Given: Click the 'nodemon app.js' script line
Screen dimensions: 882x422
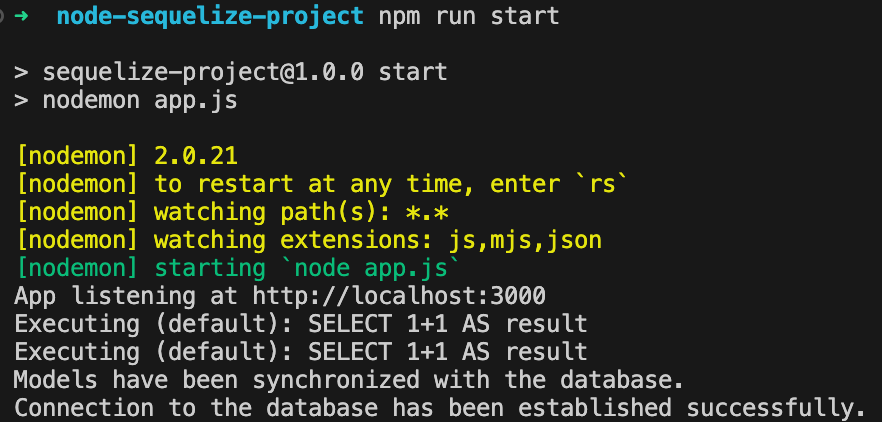Looking at the screenshot, I should point(126,101).
